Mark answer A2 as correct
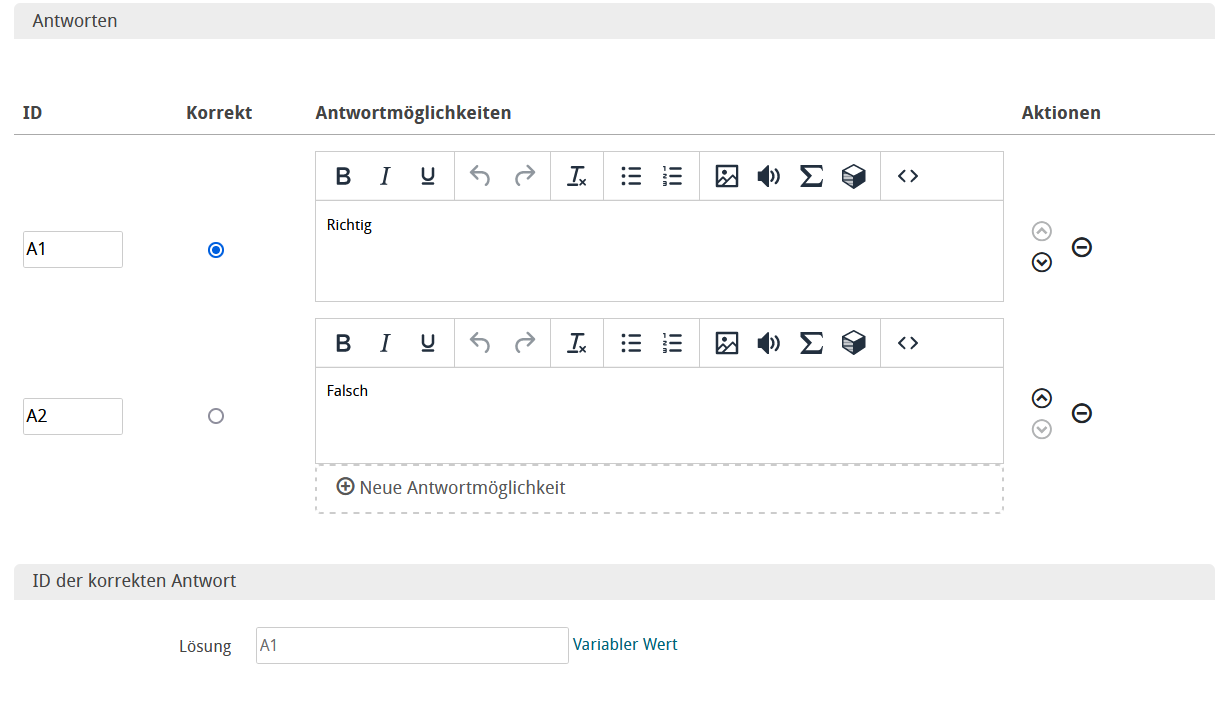Image resolution: width=1221 pixels, height=709 pixels. [216, 416]
